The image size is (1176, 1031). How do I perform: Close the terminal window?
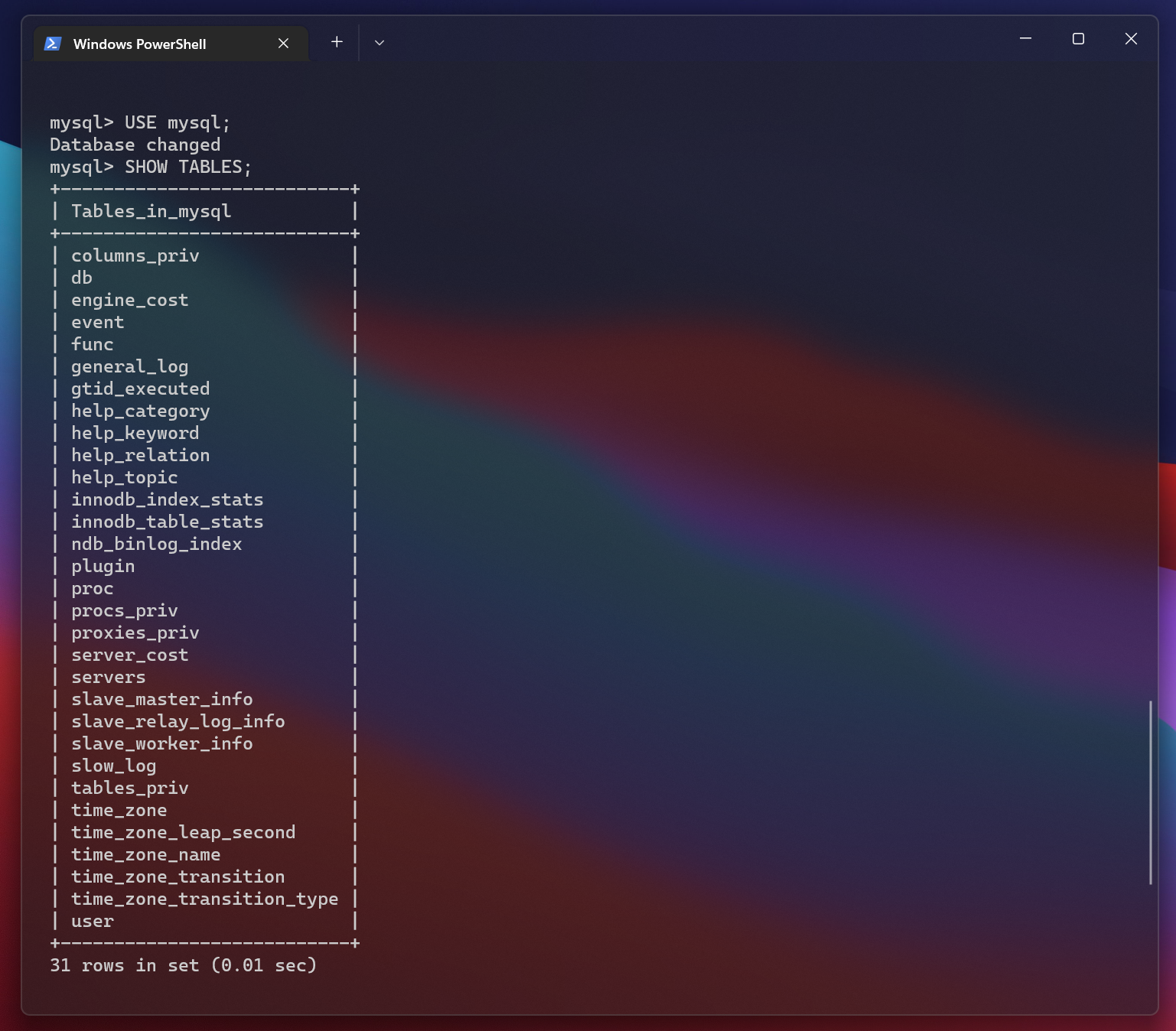1130,39
